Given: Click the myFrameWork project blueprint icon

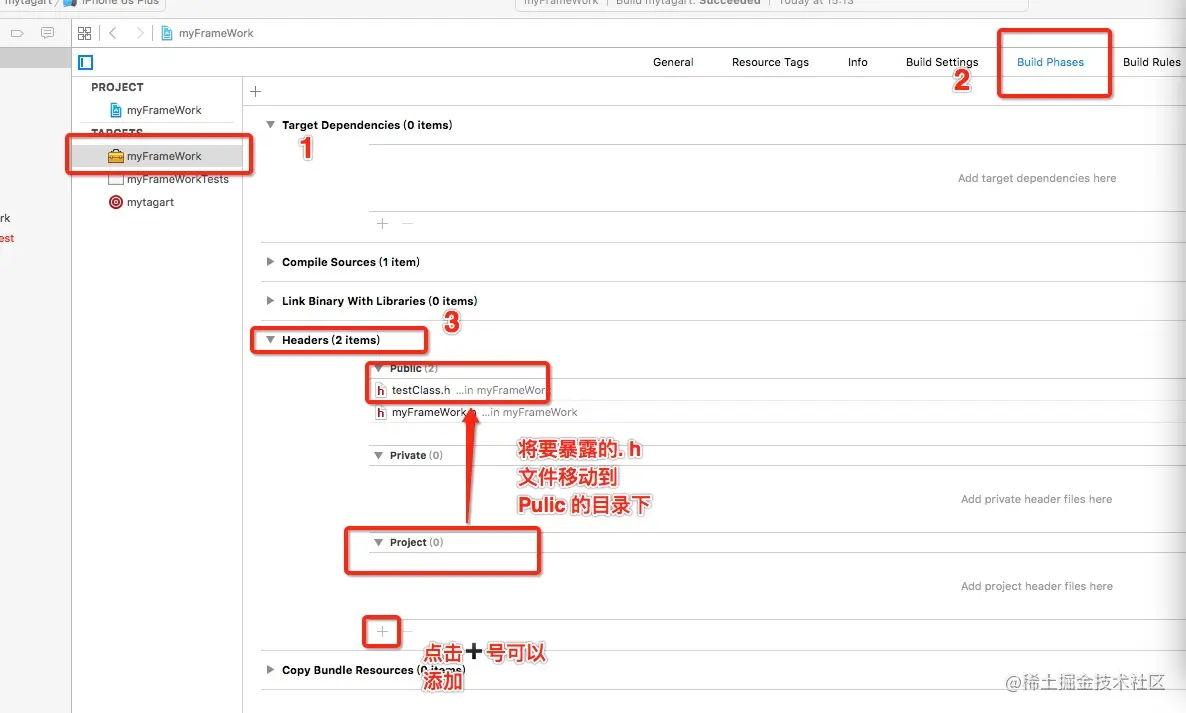Looking at the screenshot, I should [x=116, y=110].
